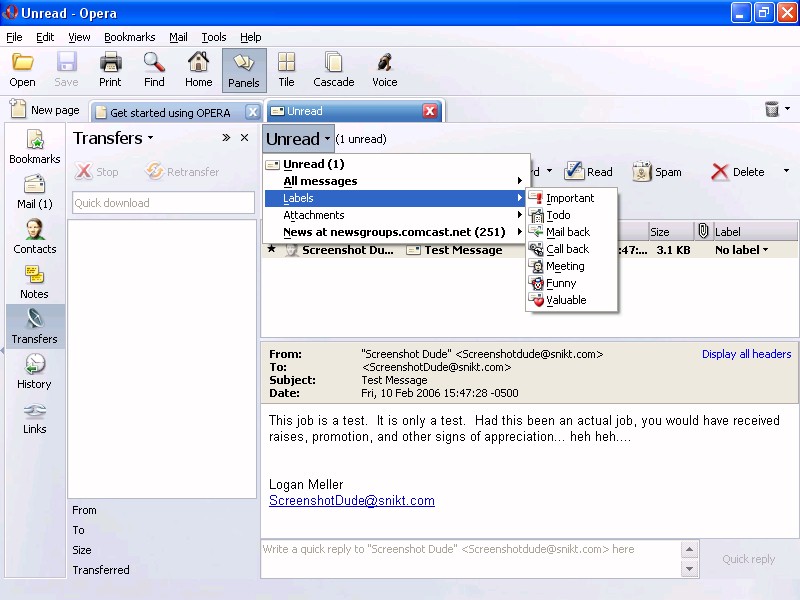The width and height of the screenshot is (800, 600).
Task: Open the Notes panel
Action: pyautogui.click(x=34, y=281)
